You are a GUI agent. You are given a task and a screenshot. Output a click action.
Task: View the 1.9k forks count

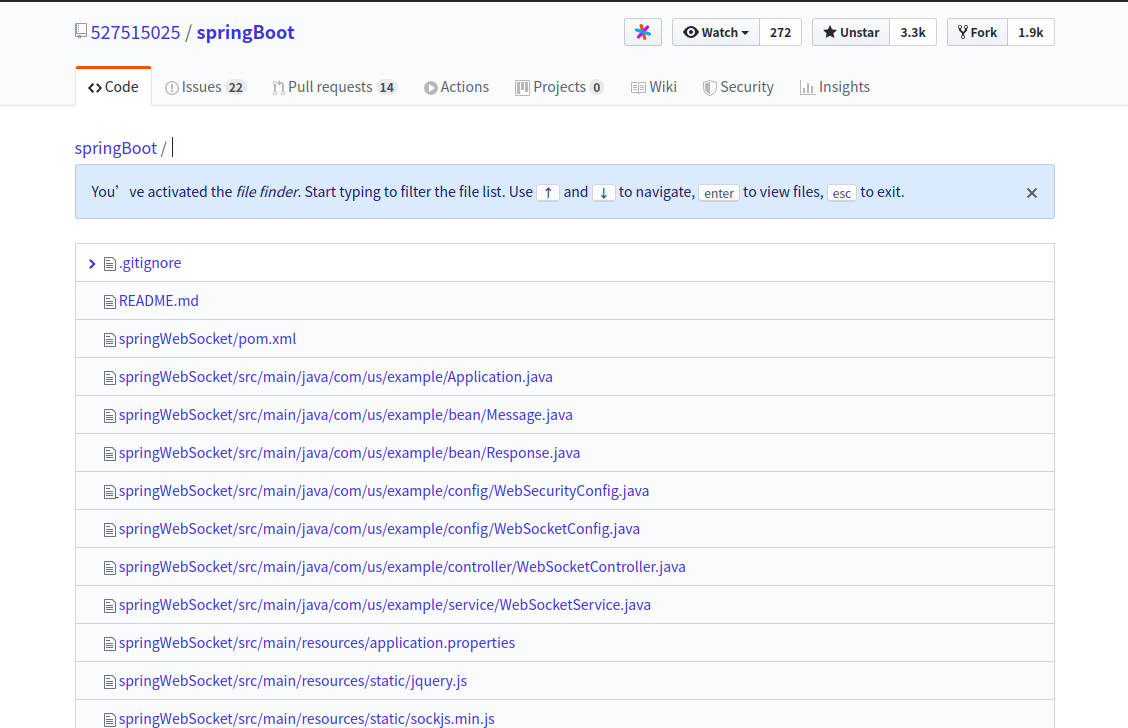(x=1031, y=32)
